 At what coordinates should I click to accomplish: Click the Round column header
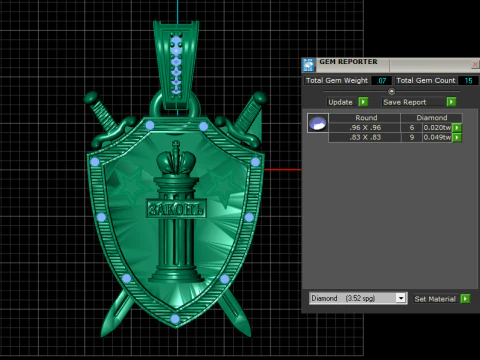click(x=366, y=118)
